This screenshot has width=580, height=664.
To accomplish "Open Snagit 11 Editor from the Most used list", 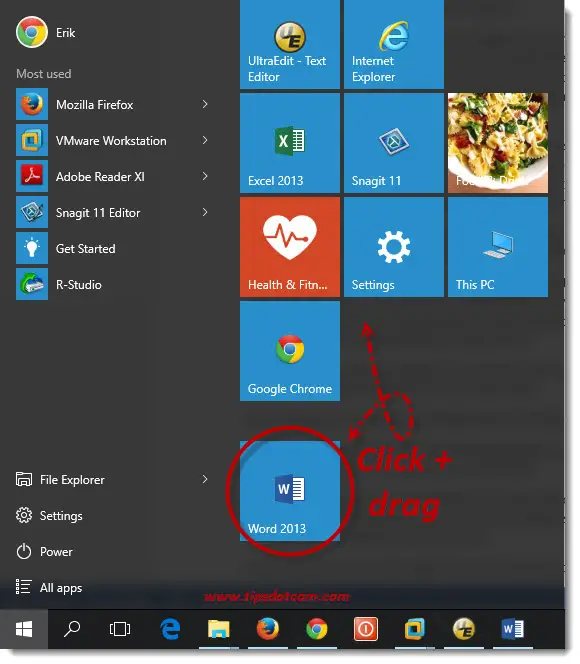I will 114,212.
